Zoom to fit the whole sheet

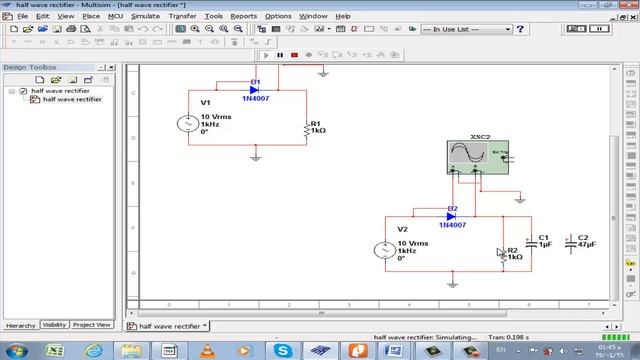coord(238,29)
